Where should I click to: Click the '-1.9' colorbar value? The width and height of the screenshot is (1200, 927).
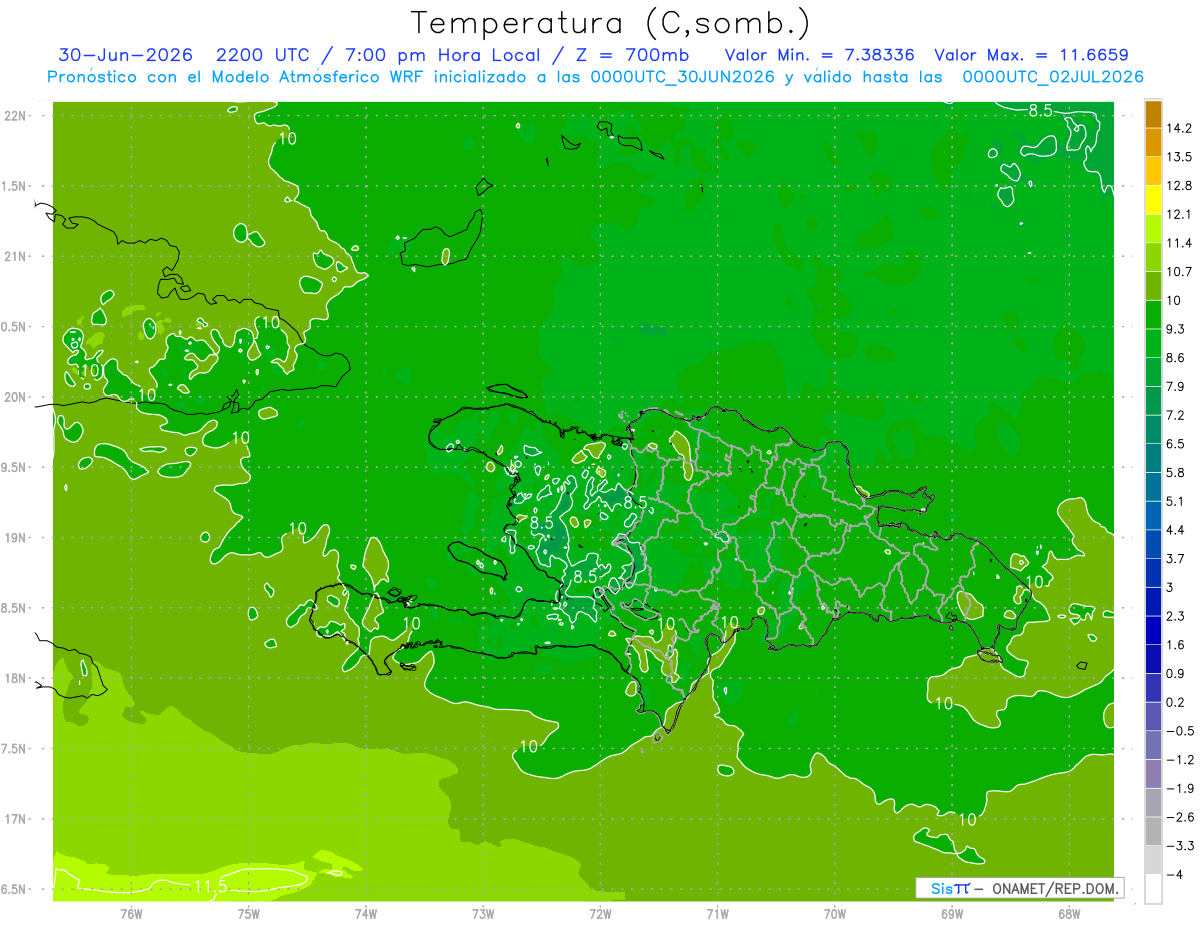1180,788
